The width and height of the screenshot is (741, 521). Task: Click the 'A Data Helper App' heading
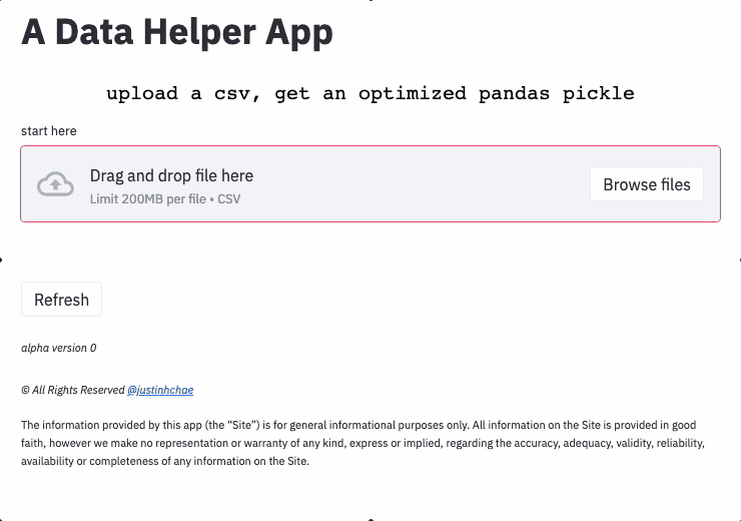(177, 33)
